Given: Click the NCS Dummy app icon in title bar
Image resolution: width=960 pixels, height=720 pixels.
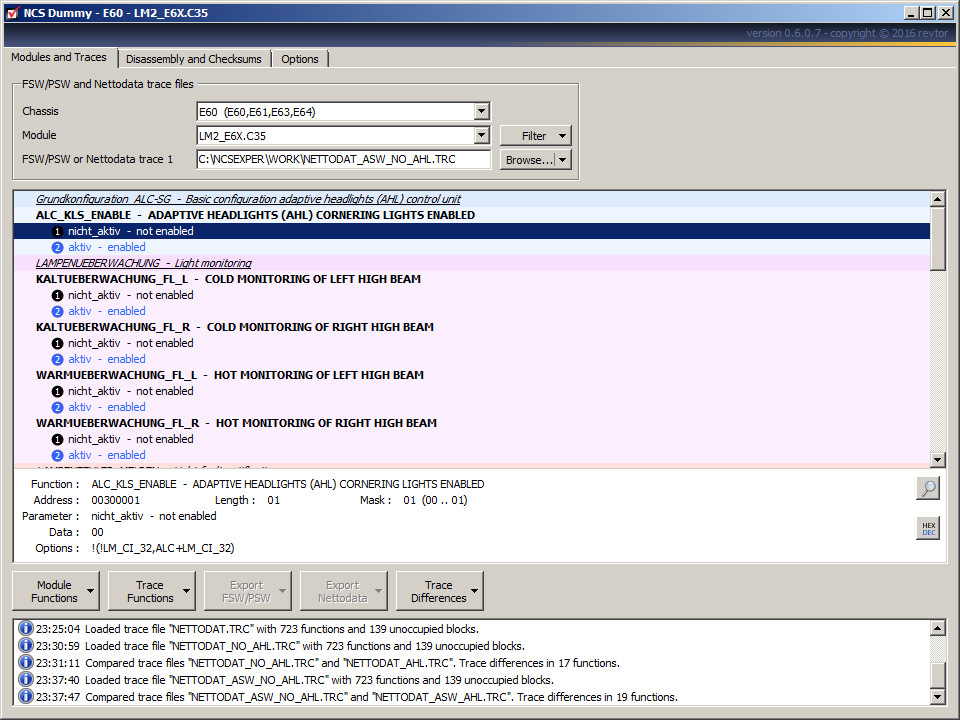Looking at the screenshot, I should click(12, 13).
